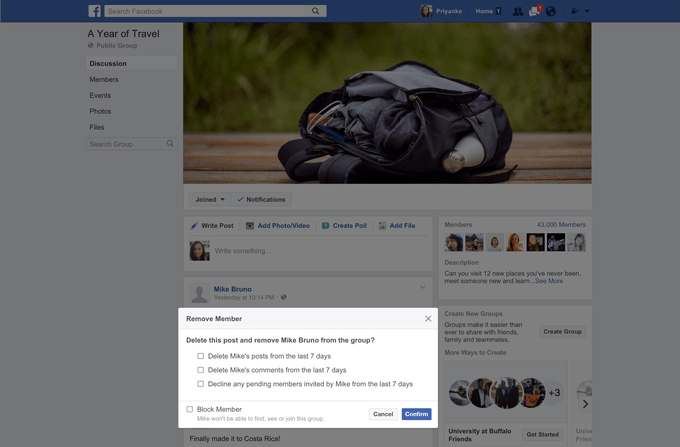Click the search magnifier icon
This screenshot has height=447, width=680.
click(x=316, y=11)
